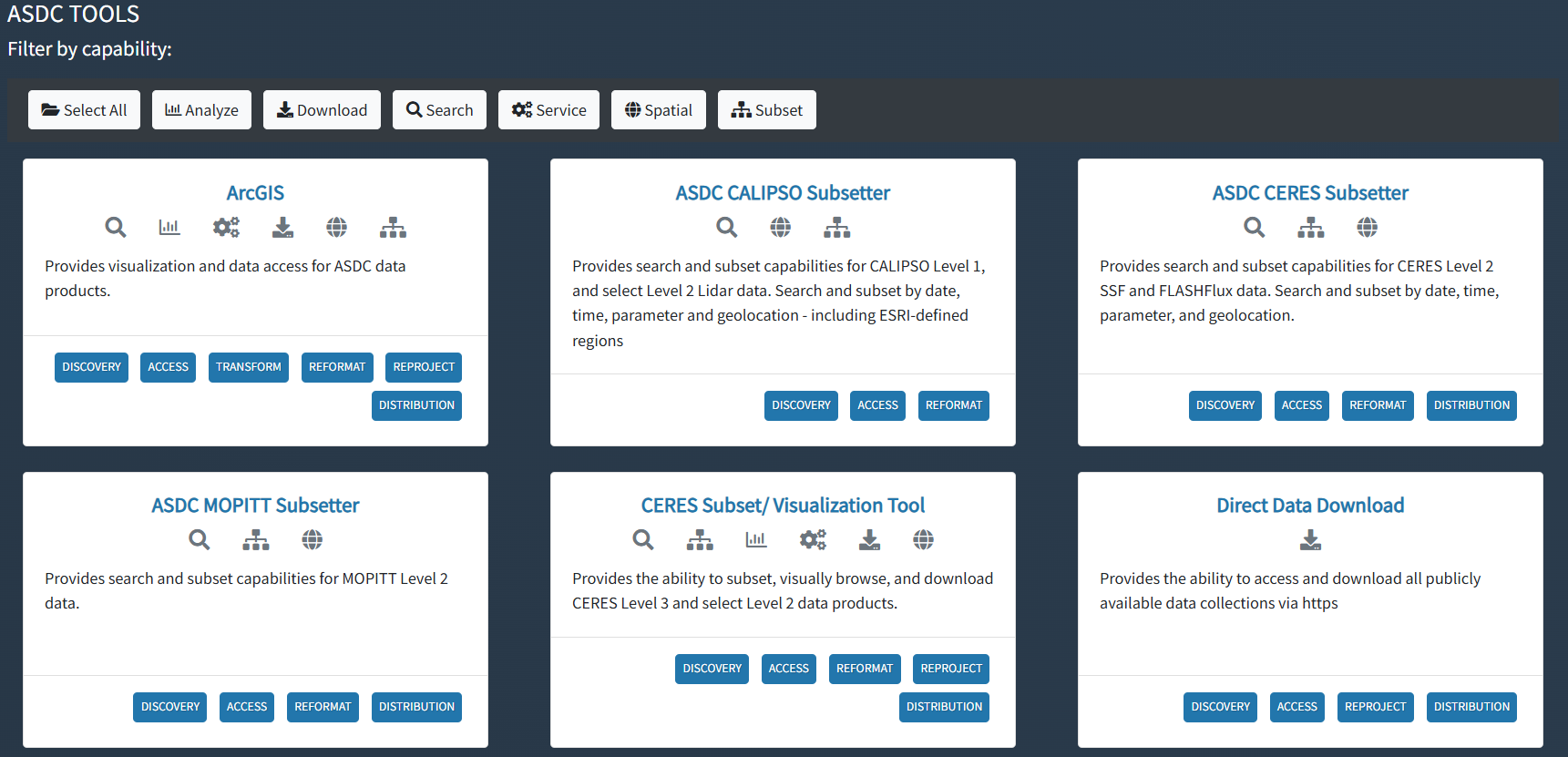Screen dimensions: 1568x757
Task: Toggle the Spatial capability filter
Action: pos(659,110)
